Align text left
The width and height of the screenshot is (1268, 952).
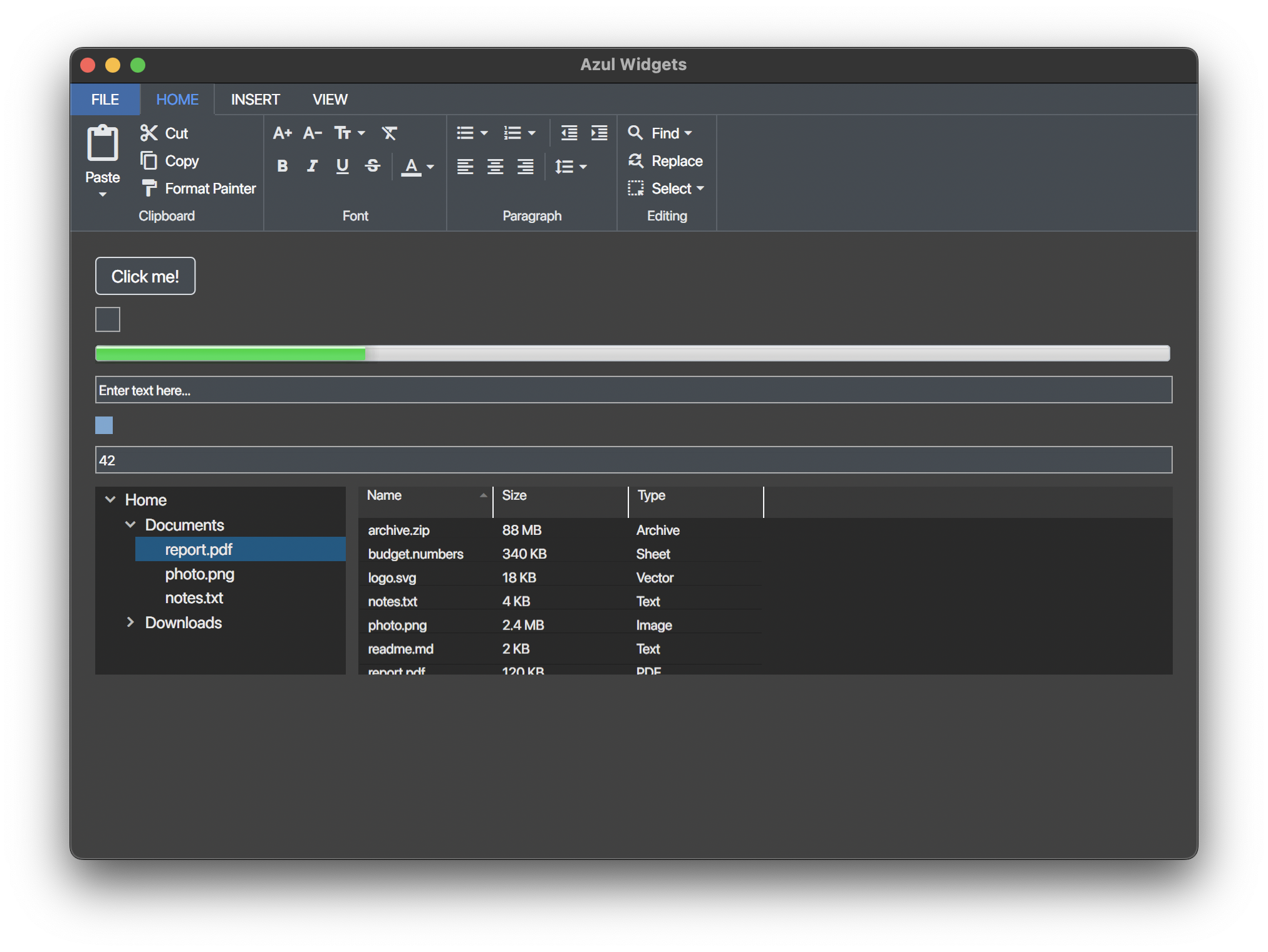point(465,167)
